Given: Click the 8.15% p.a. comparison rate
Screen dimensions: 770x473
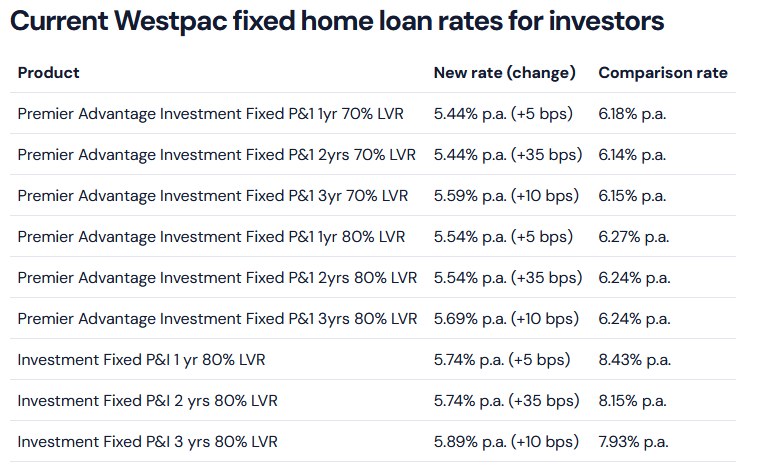Looking at the screenshot, I should [x=632, y=401].
